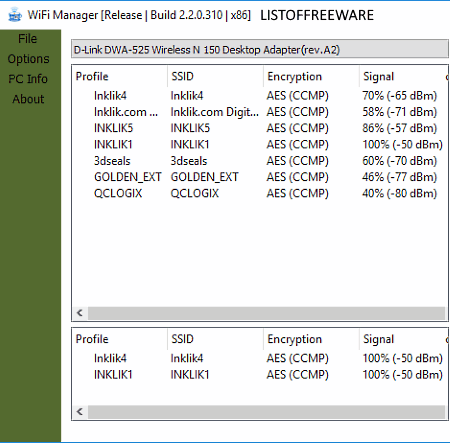The width and height of the screenshot is (450, 443).
Task: Open the D-Link DWA-525 adapter dropdown
Action: point(260,50)
